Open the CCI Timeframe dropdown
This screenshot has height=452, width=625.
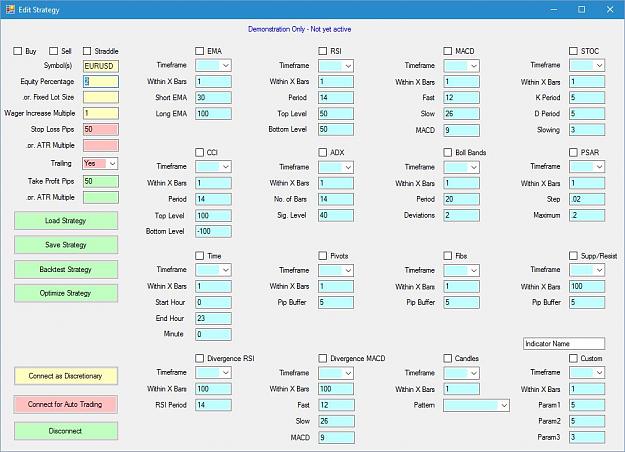213,167
